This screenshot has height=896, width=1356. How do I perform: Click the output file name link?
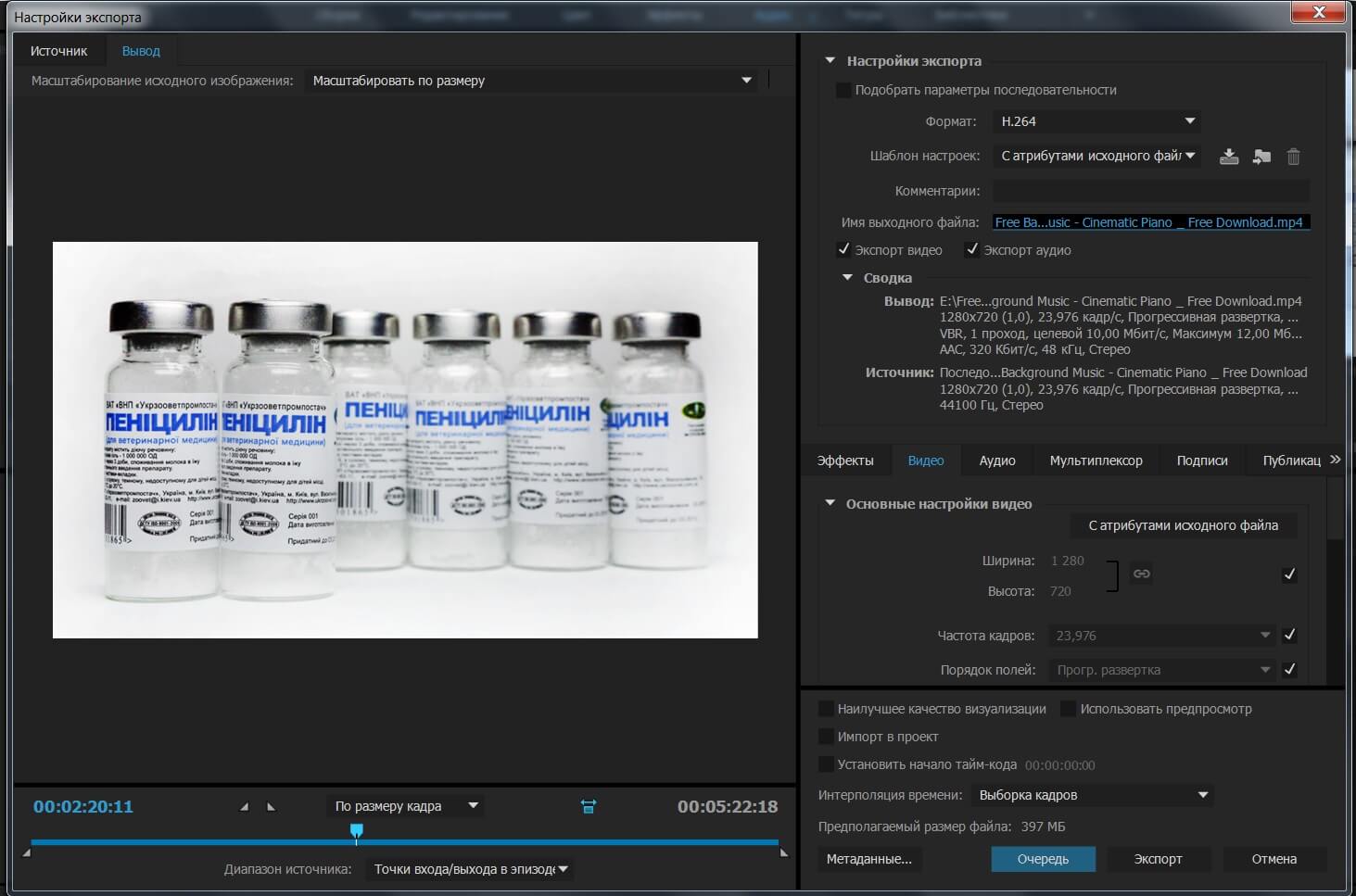point(1149,222)
